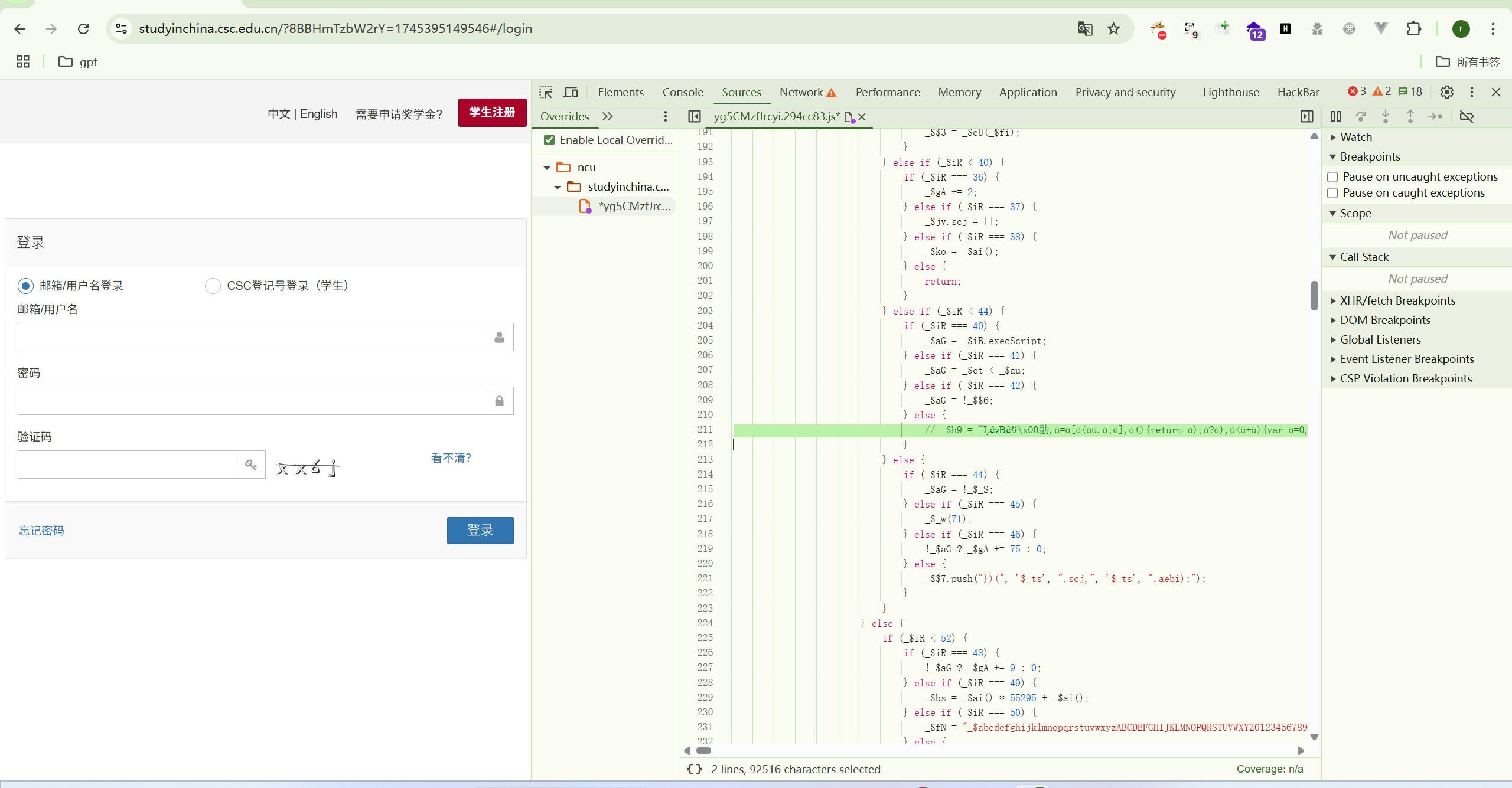The height and width of the screenshot is (788, 1512).
Task: Open site information icon in address bar
Action: (x=122, y=28)
